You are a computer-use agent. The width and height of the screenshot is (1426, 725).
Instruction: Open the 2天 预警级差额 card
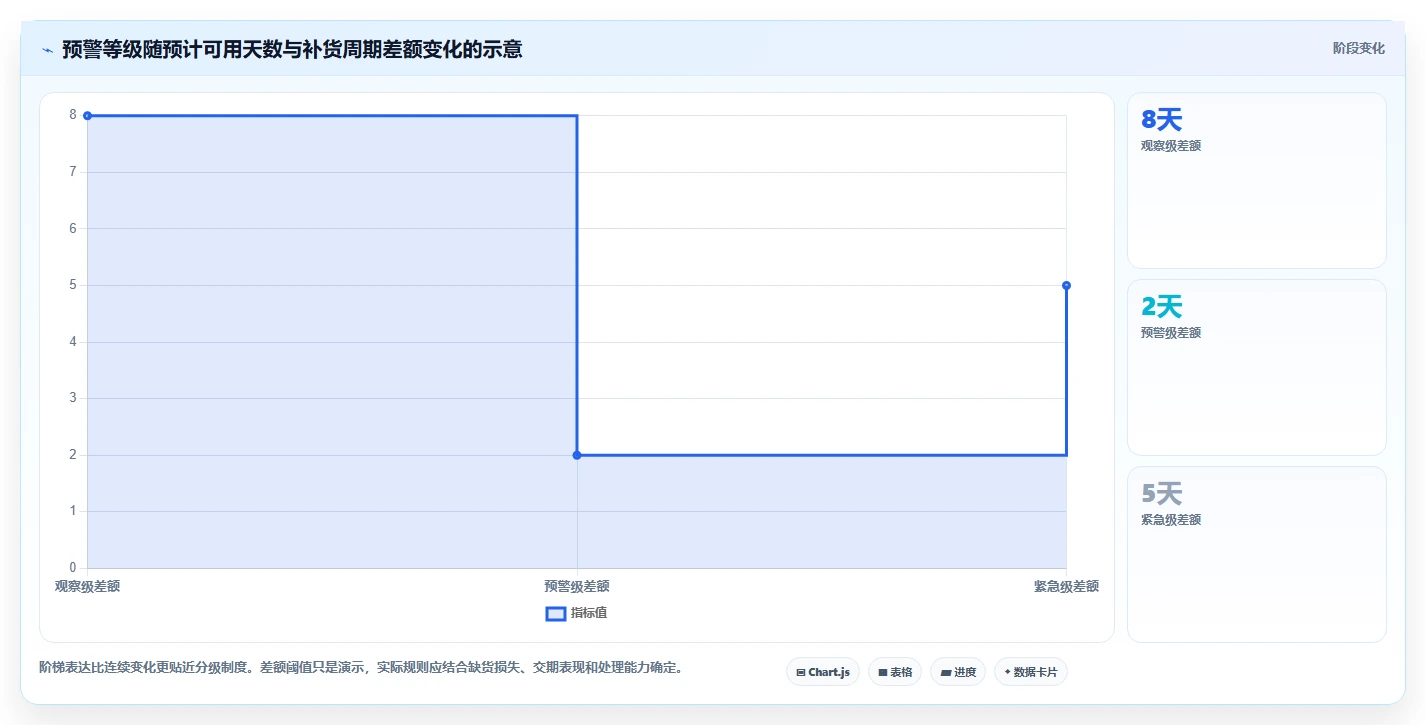tap(1257, 368)
